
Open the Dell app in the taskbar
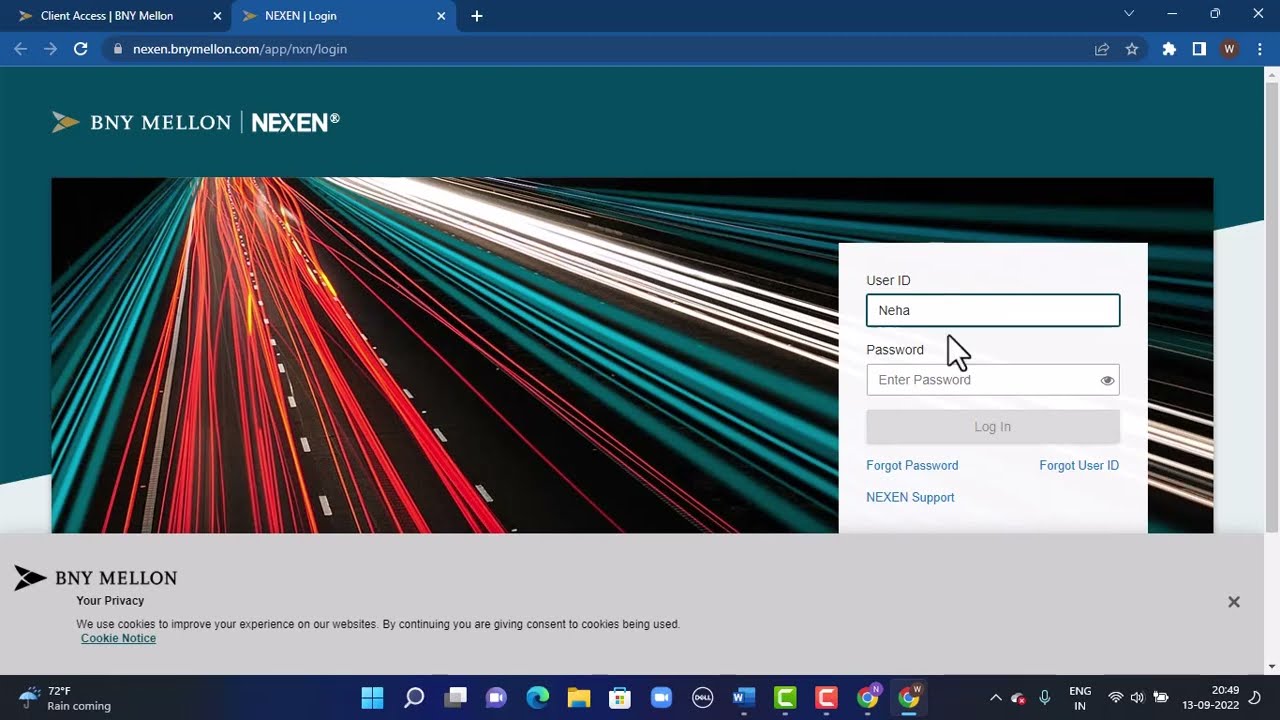(x=703, y=698)
